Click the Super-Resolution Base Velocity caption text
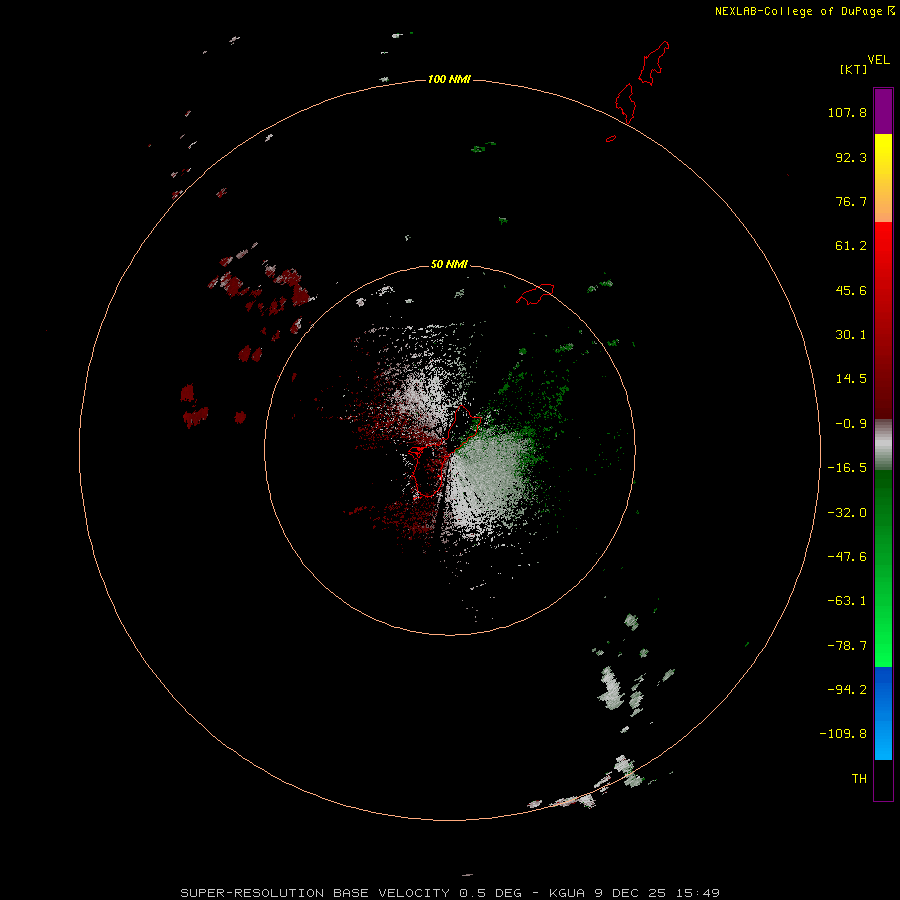 point(449,893)
